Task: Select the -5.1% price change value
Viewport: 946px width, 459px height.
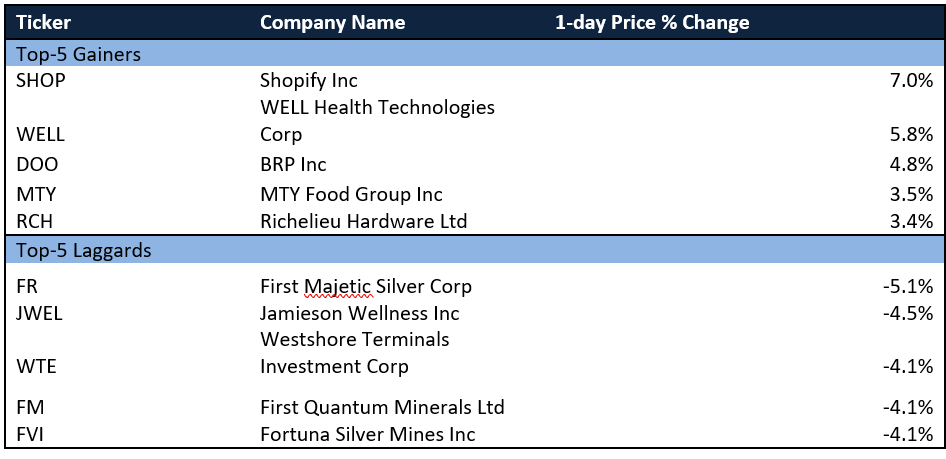Action: click(x=908, y=286)
